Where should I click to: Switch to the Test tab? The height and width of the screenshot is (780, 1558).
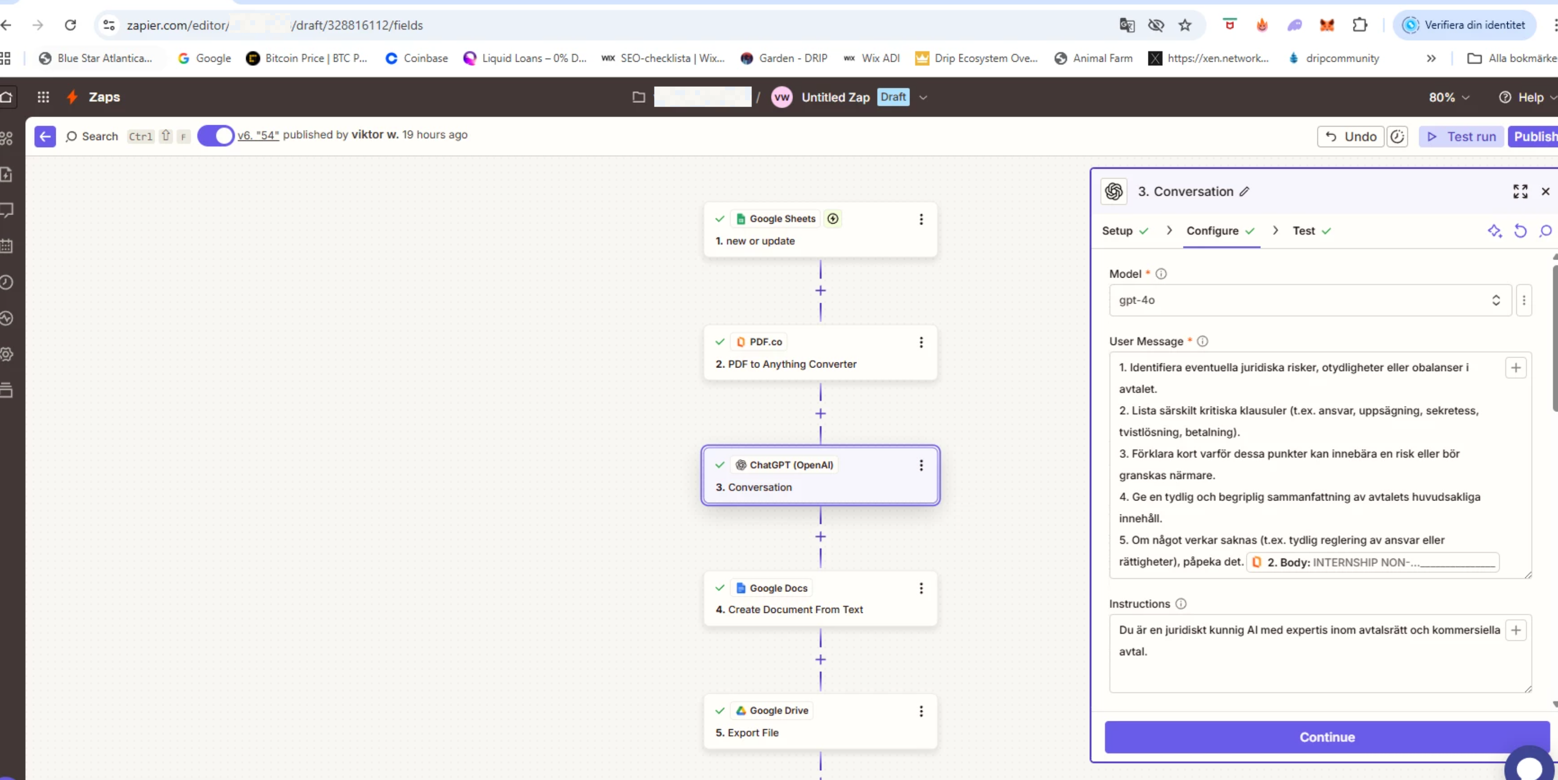(1303, 231)
